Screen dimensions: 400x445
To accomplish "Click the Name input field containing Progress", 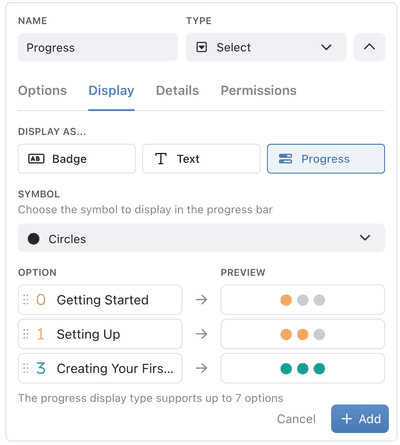I will pos(98,47).
